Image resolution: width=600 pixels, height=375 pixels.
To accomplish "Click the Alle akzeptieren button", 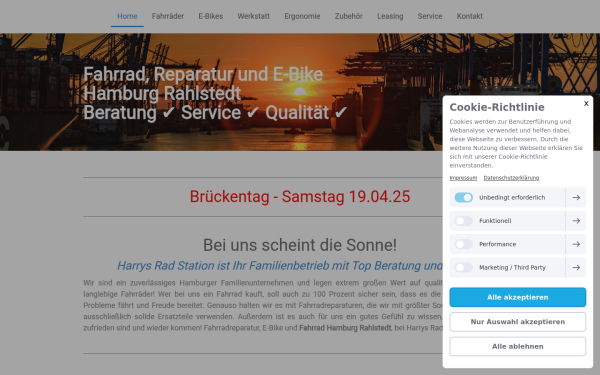I will tap(517, 297).
